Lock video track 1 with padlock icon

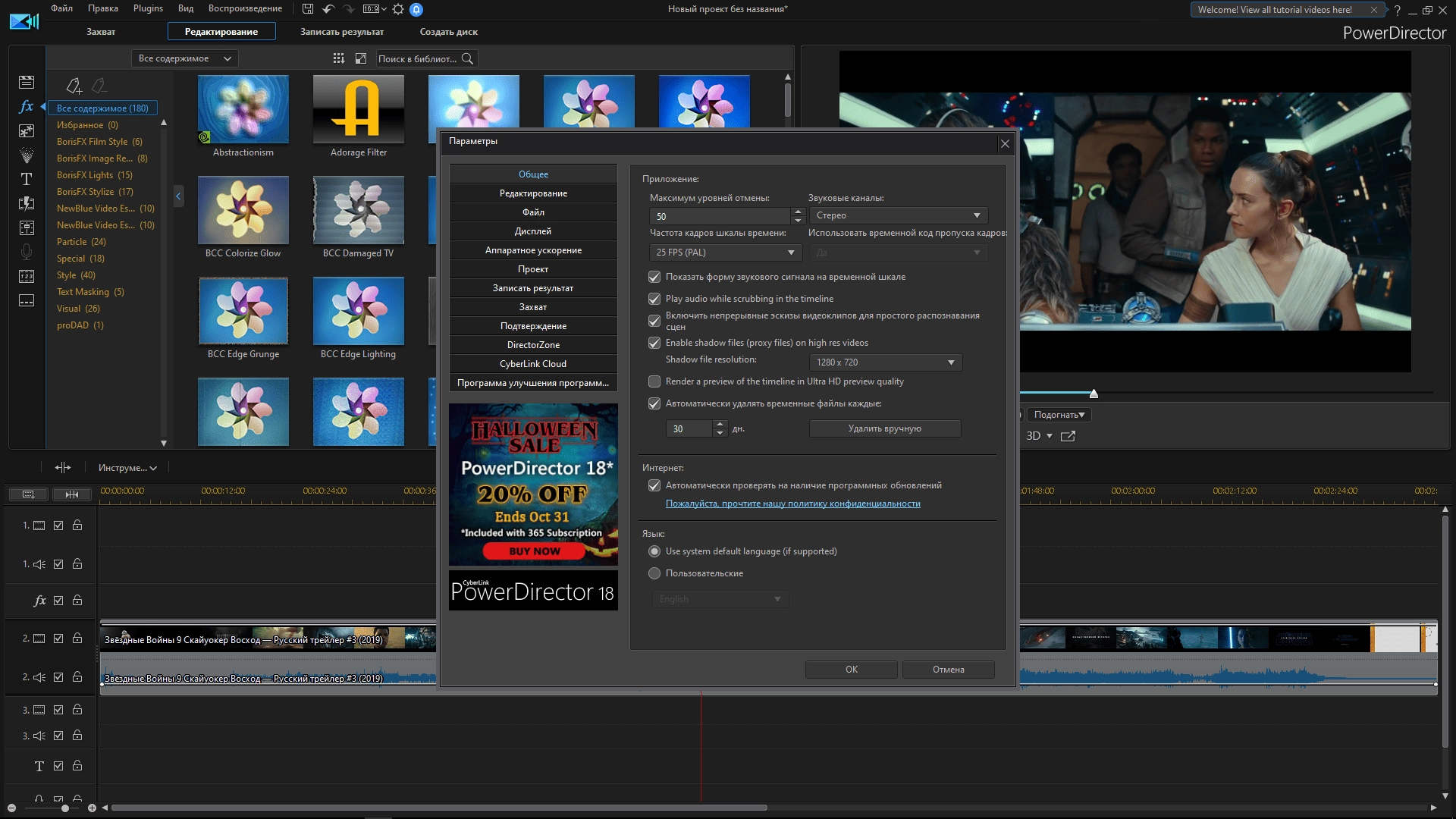[77, 525]
